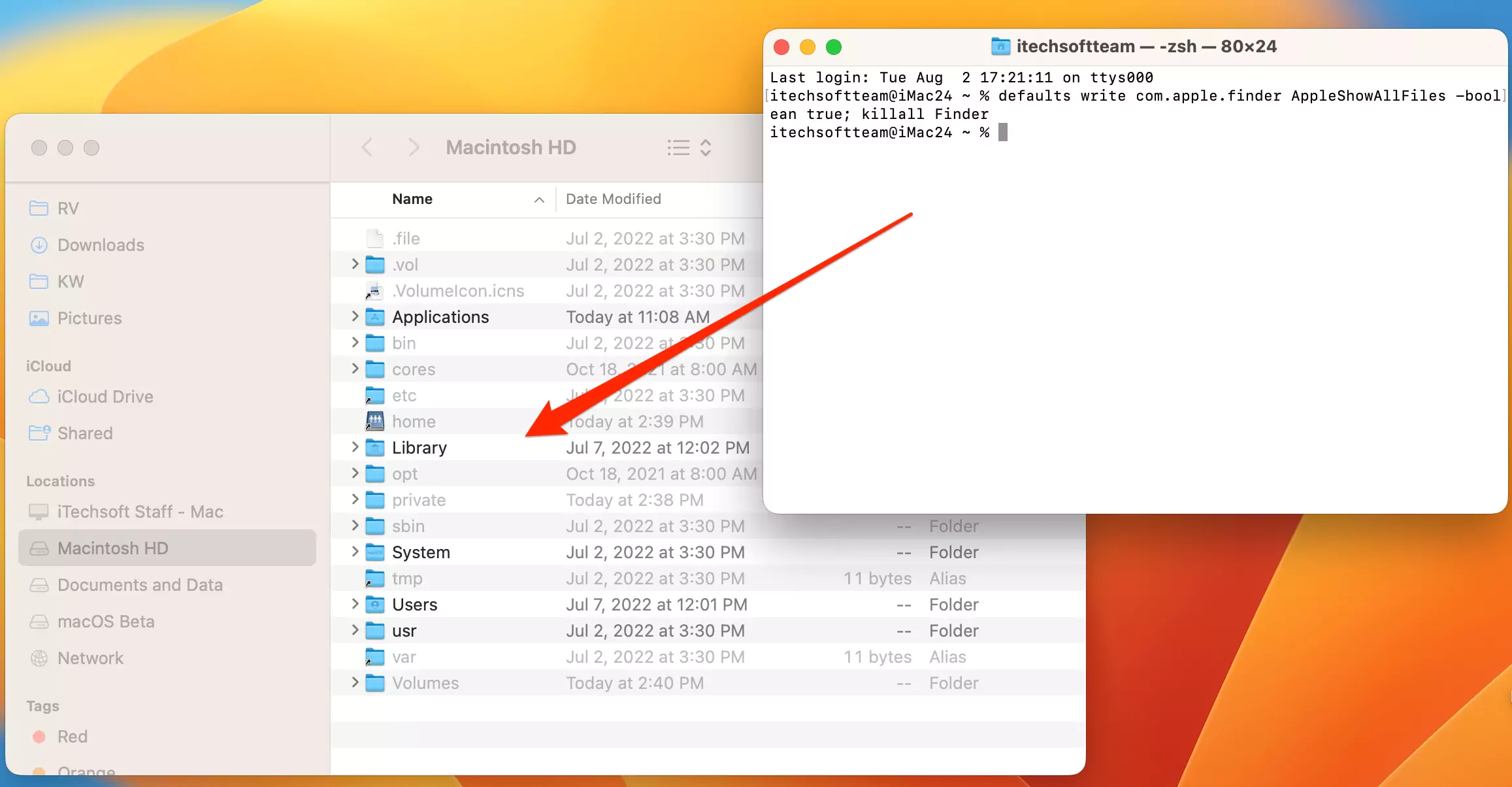Click the Terminal command prompt line
This screenshot has height=787, width=1512.
889,133
